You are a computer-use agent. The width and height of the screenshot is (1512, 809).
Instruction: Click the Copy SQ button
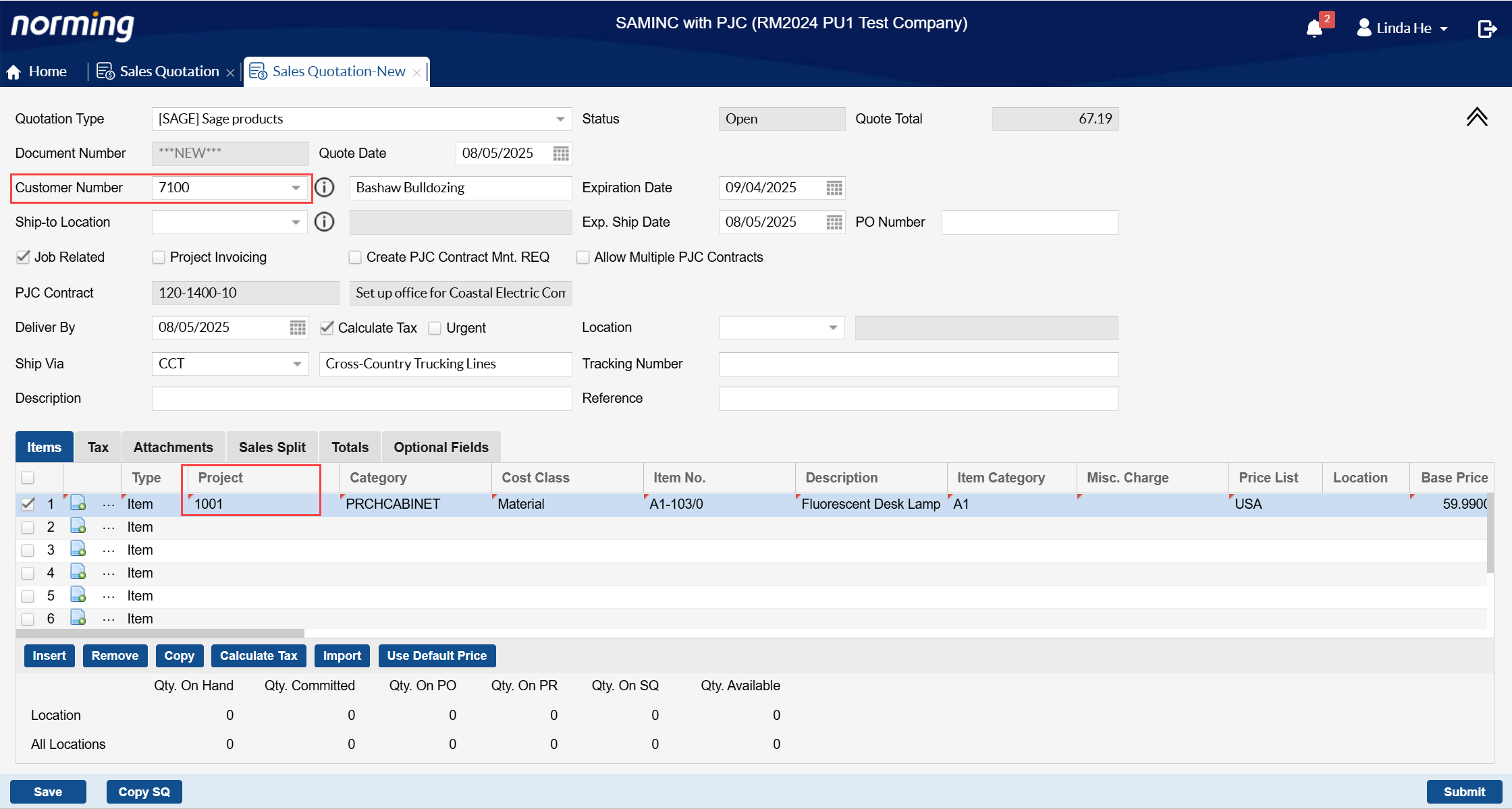pos(144,792)
